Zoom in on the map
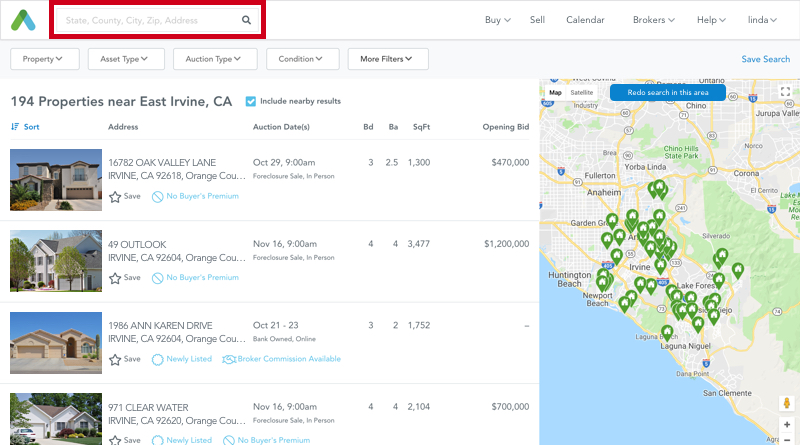The width and height of the screenshot is (800, 445). pos(787,425)
